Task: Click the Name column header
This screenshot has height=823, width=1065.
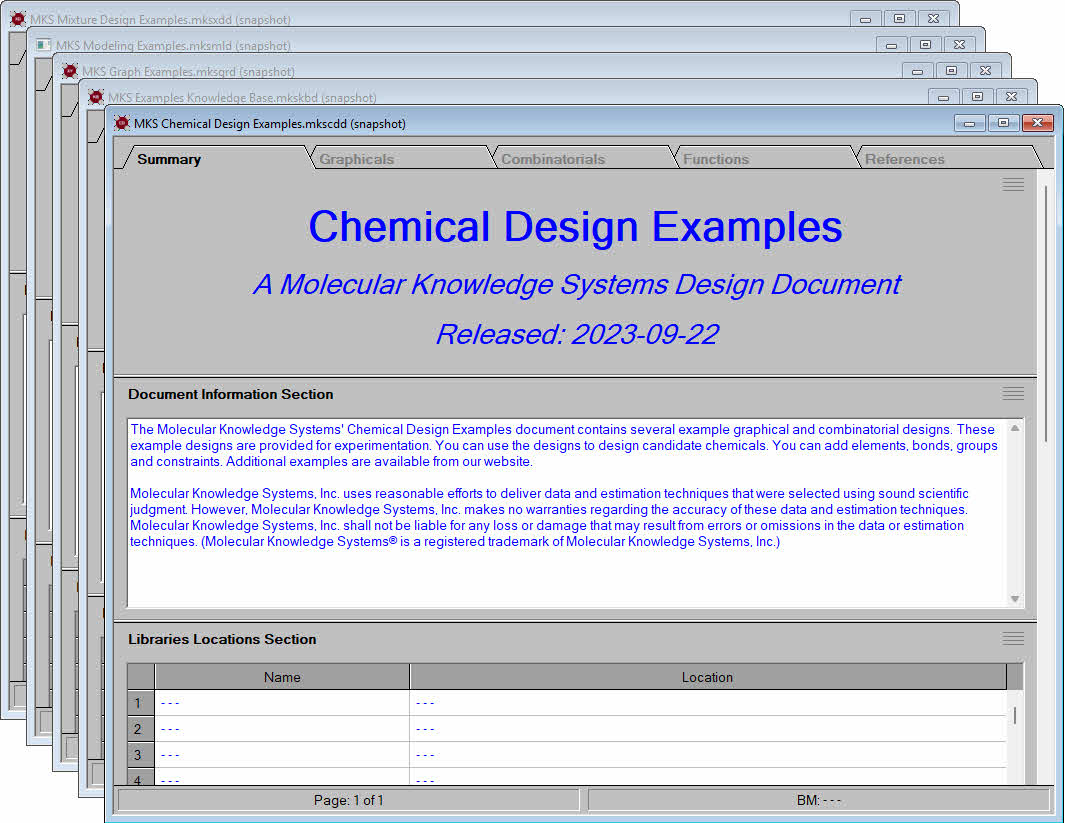Action: [282, 677]
